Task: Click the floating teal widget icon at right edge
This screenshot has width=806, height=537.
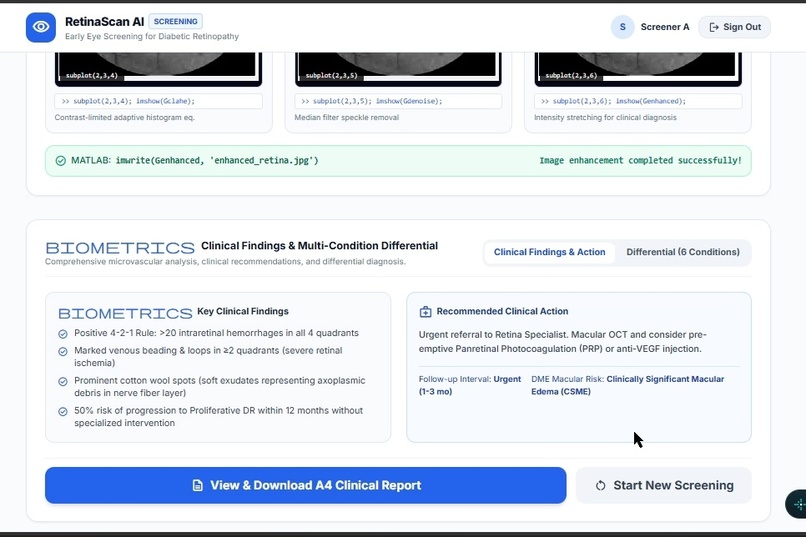Action: [797, 504]
